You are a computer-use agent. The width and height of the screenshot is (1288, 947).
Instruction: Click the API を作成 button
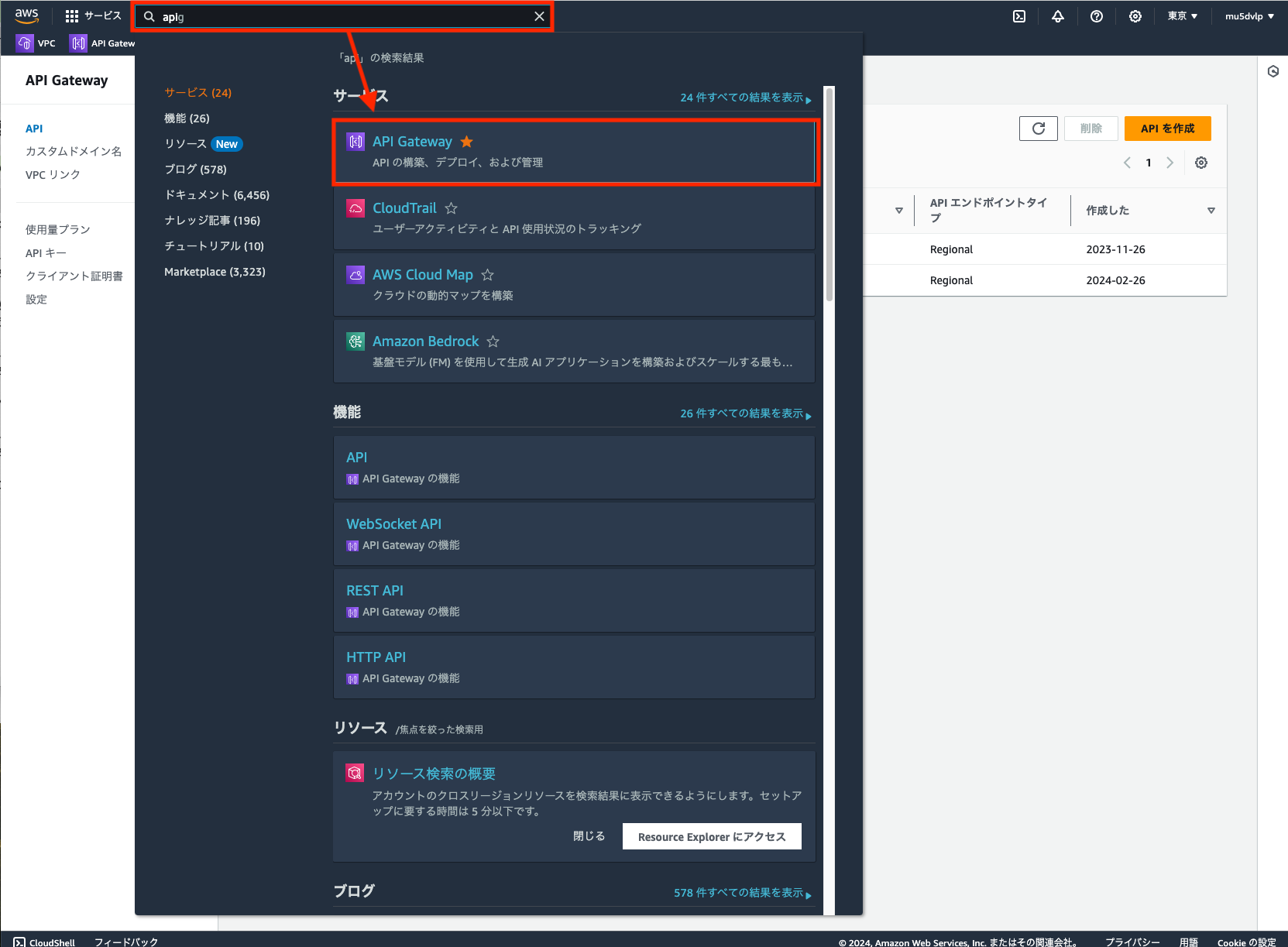[x=1167, y=129]
